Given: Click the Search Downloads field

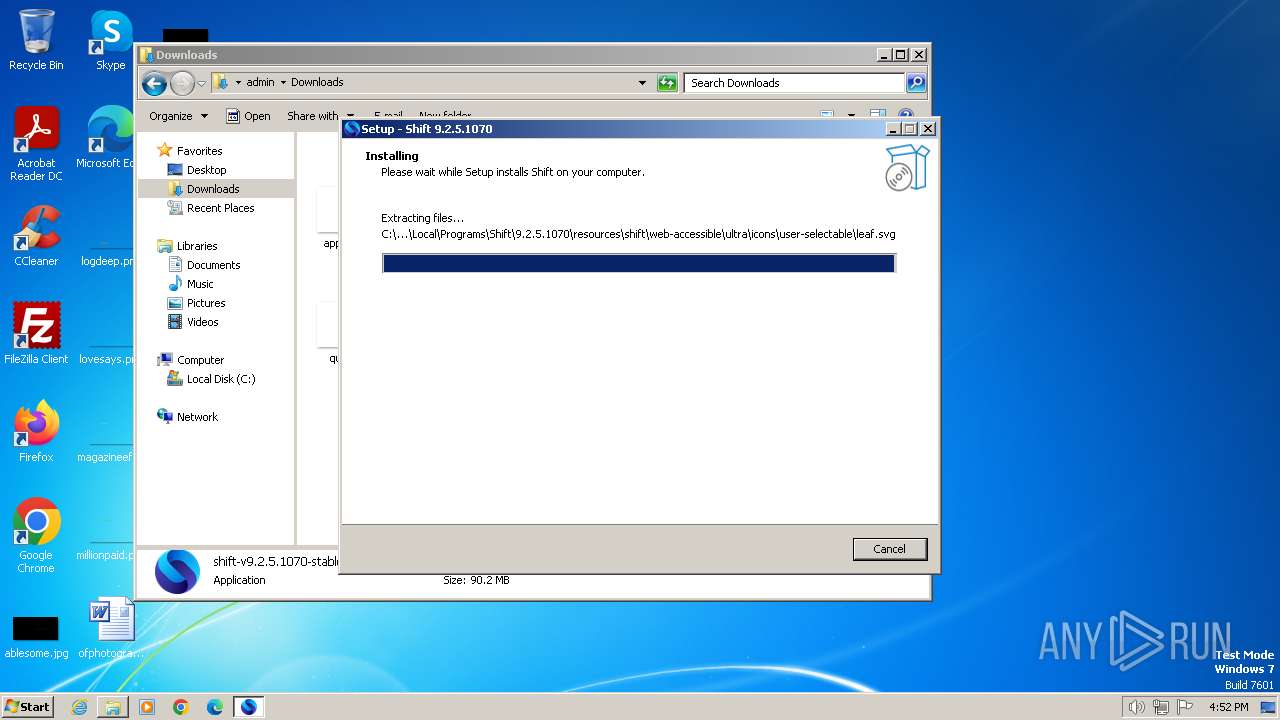Looking at the screenshot, I should pyautogui.click(x=795, y=83).
